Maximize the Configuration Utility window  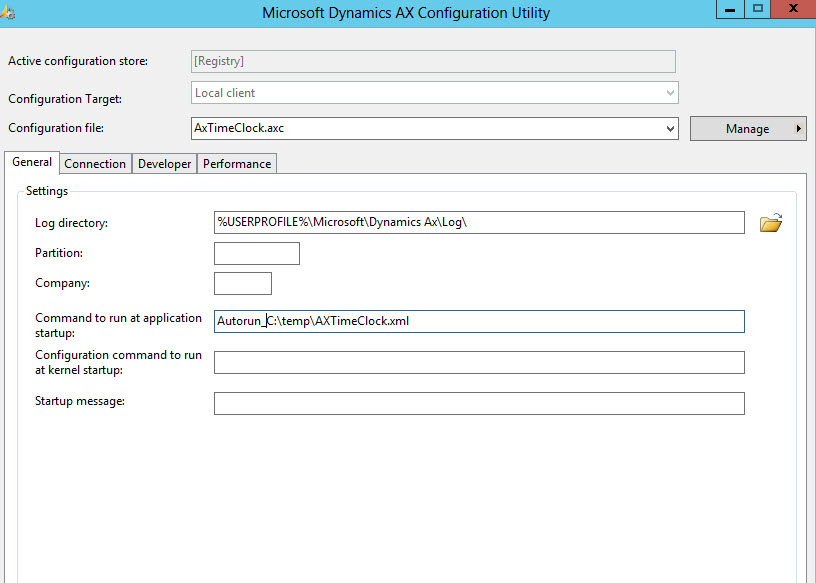758,8
